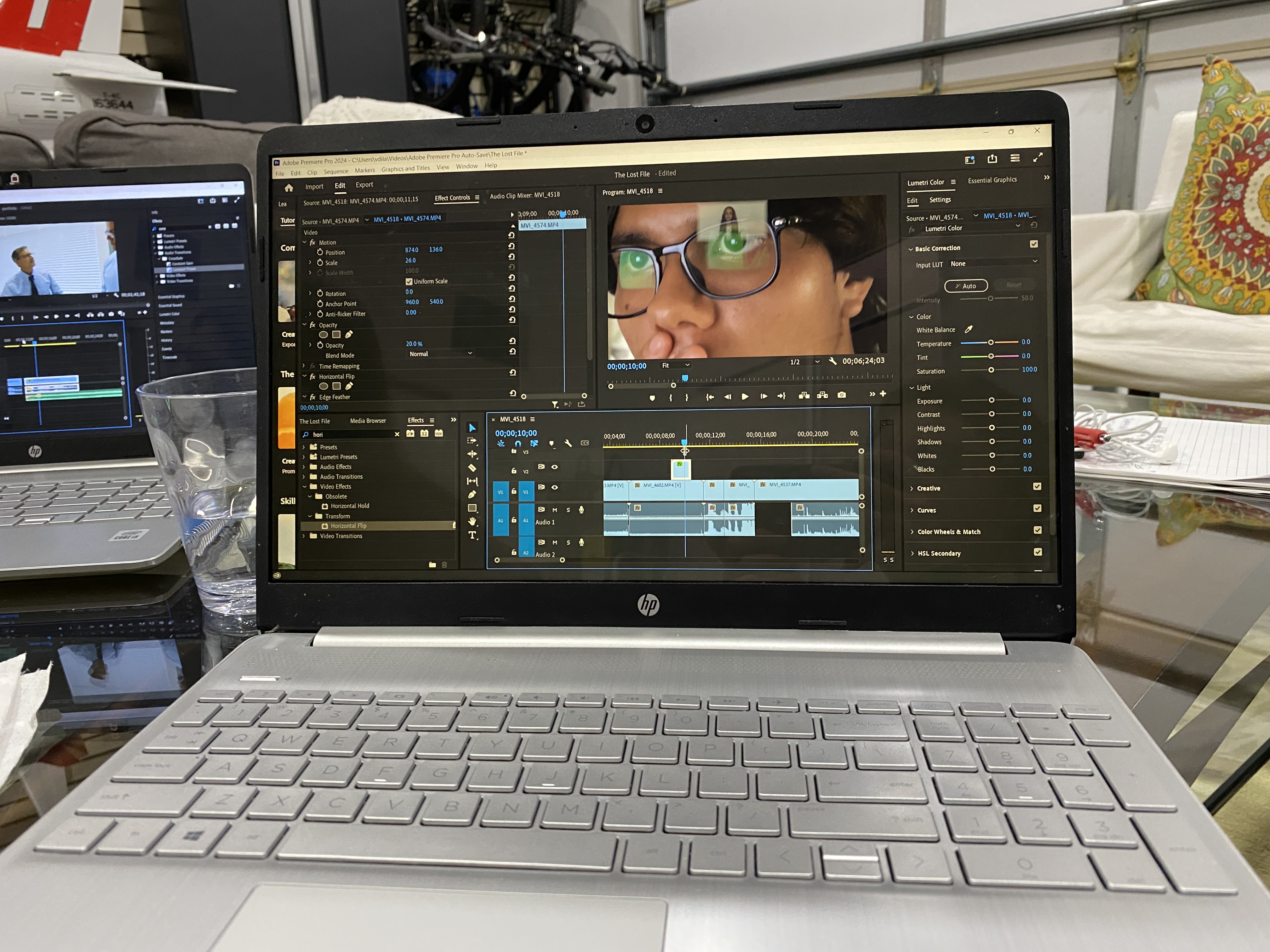Open the Lumetri Settings tab
This screenshot has height=952, width=1270.
tap(940, 200)
